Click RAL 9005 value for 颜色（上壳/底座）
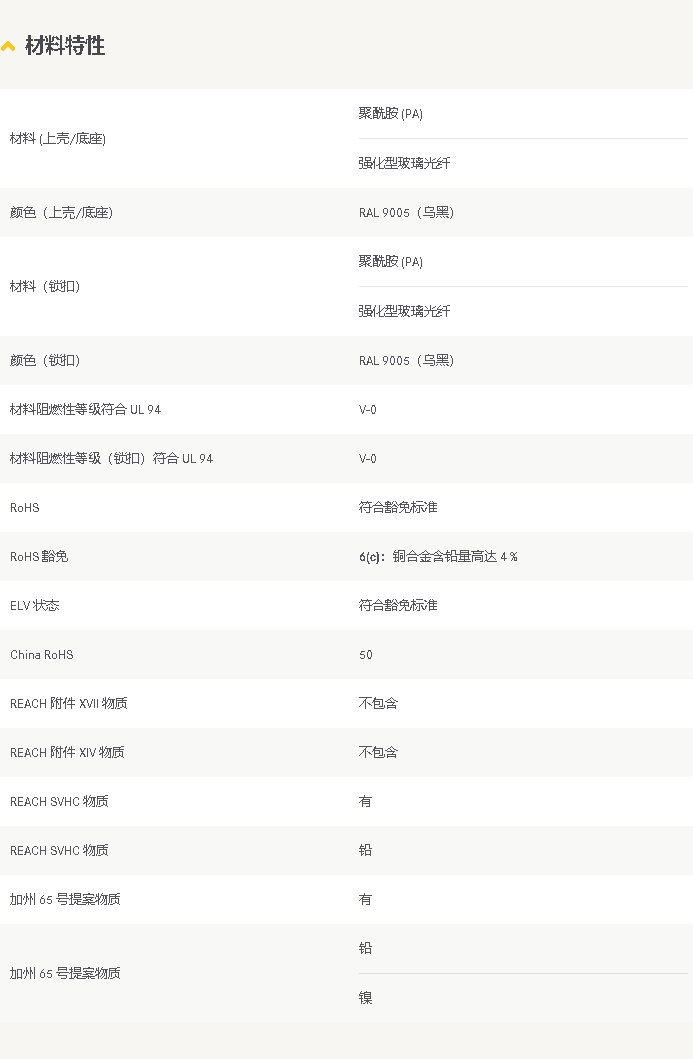 click(x=406, y=212)
